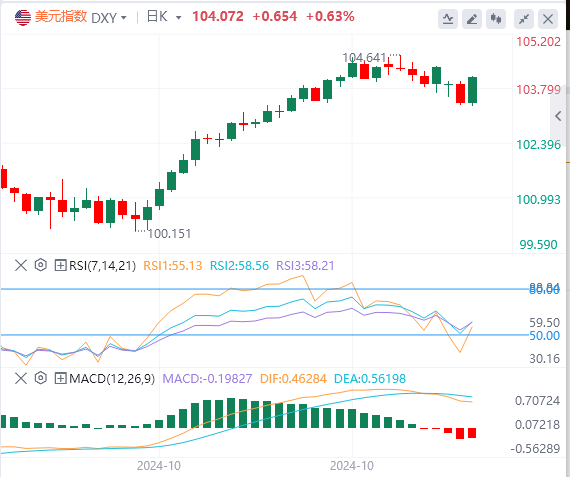Toggle the RSI panel plus box
This screenshot has width=570, height=477.
point(60,265)
